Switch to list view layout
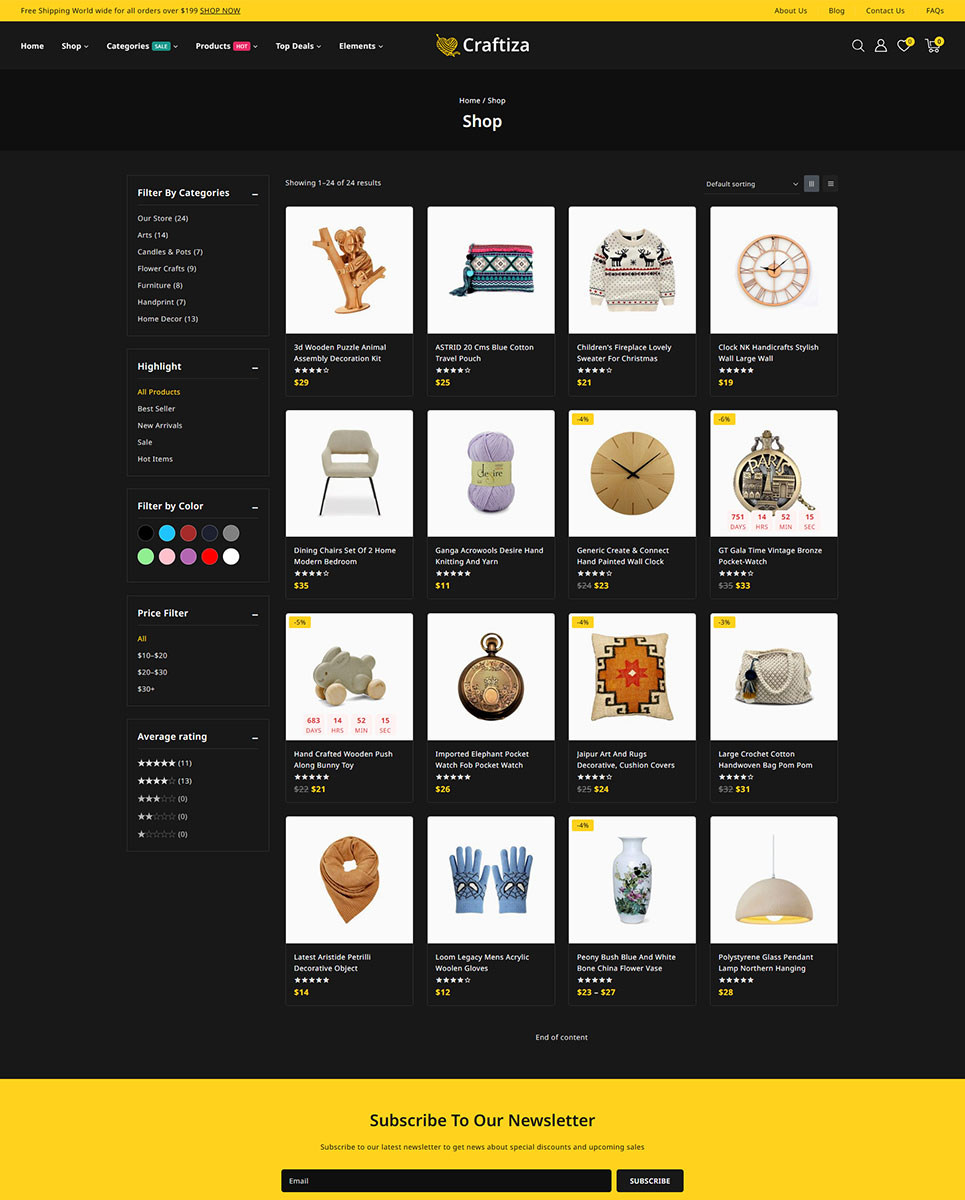 pyautogui.click(x=831, y=184)
